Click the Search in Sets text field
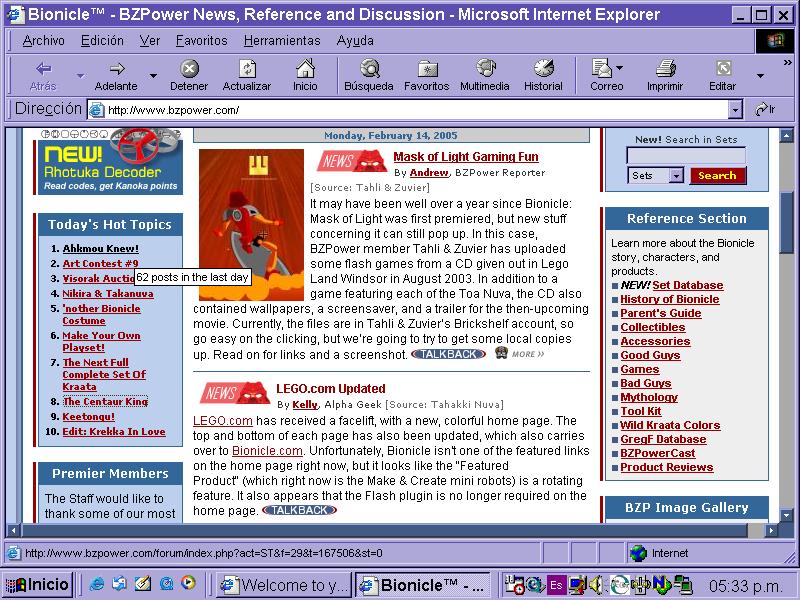 (x=686, y=156)
